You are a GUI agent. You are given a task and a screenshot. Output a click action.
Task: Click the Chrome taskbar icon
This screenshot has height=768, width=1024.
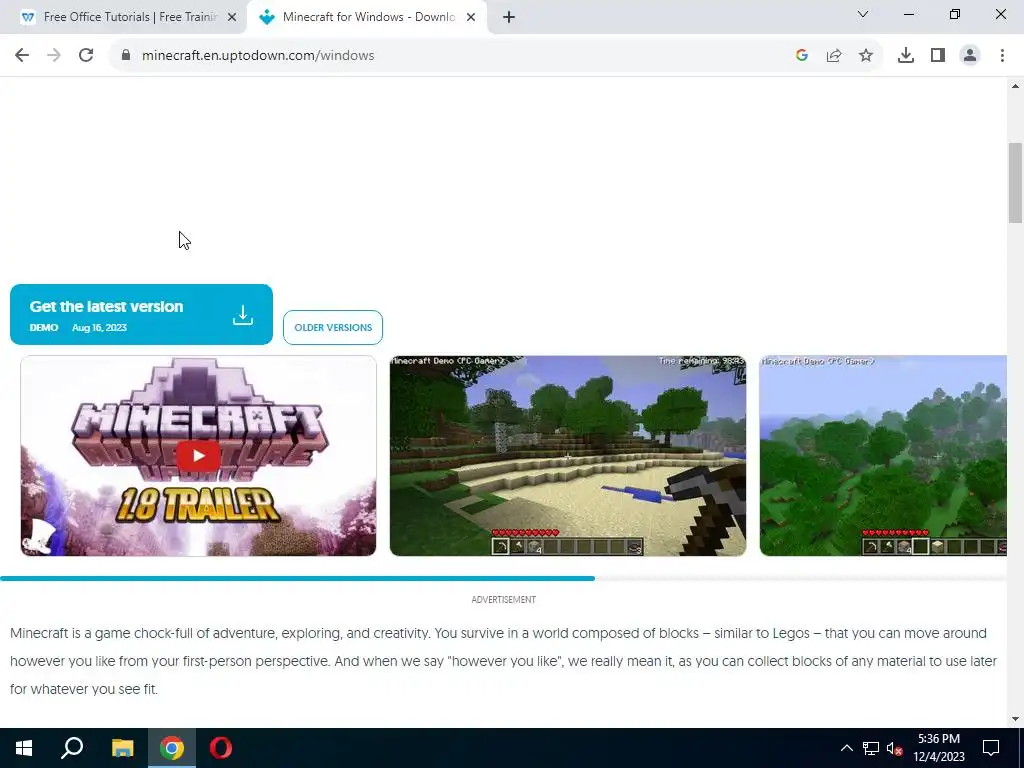tap(172, 748)
